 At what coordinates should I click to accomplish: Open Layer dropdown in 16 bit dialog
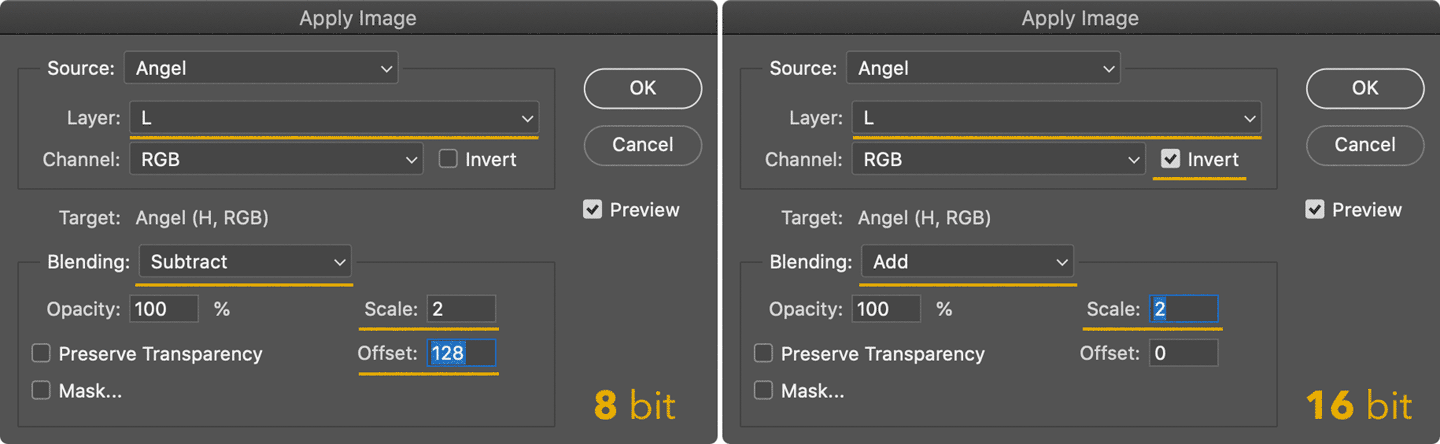[1056, 118]
